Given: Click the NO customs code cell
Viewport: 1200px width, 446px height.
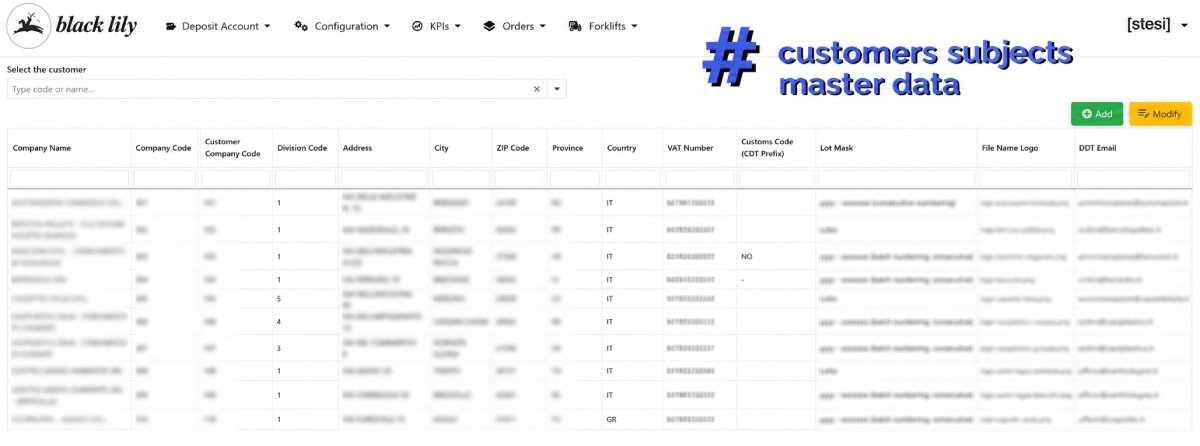Looking at the screenshot, I should click(x=775, y=256).
